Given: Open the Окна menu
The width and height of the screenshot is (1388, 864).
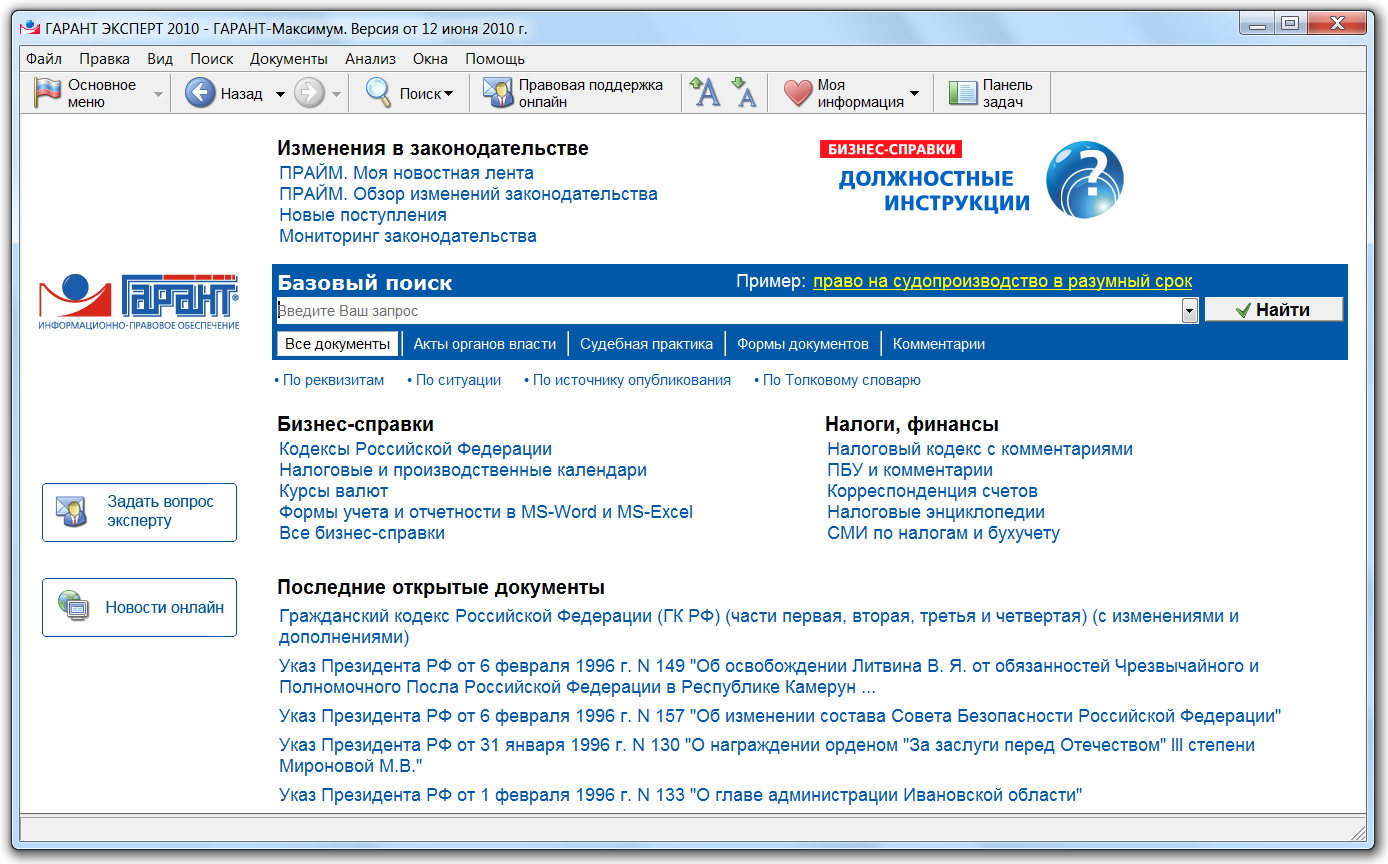Looking at the screenshot, I should [x=430, y=59].
